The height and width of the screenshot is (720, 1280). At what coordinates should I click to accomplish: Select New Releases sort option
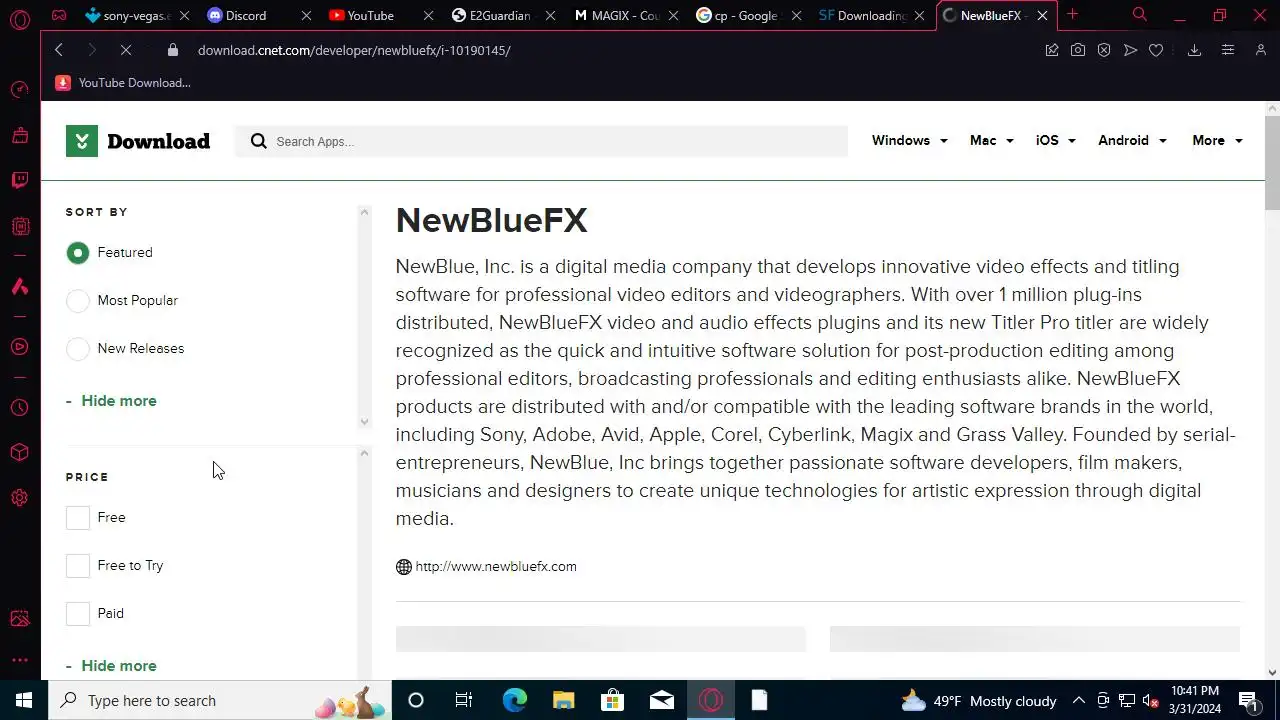[x=78, y=349]
